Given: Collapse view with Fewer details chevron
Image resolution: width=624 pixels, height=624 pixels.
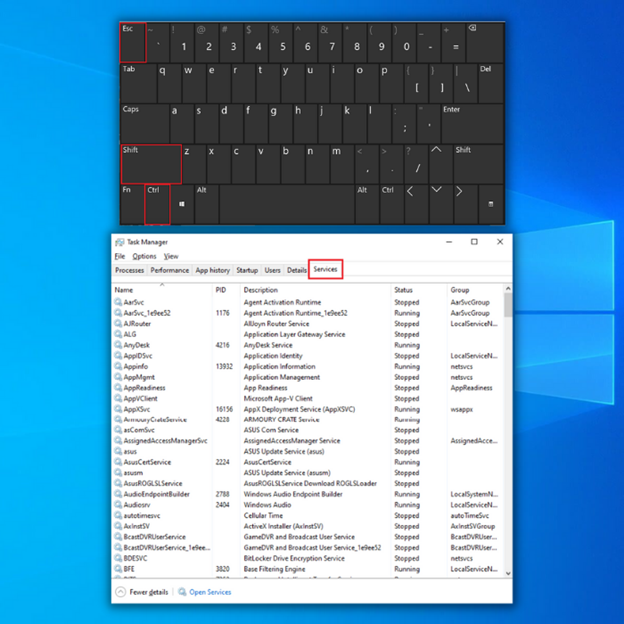Looking at the screenshot, I should pos(121,592).
